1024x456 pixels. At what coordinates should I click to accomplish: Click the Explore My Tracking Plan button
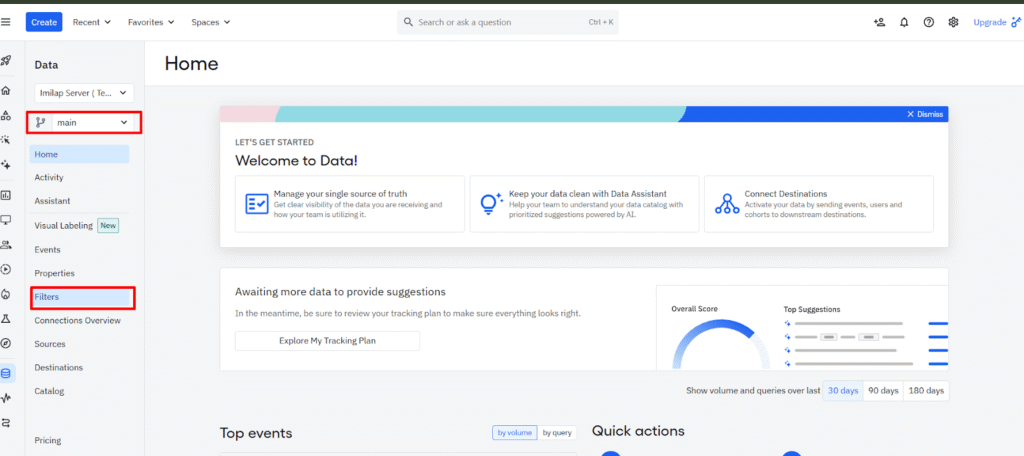[x=327, y=341]
